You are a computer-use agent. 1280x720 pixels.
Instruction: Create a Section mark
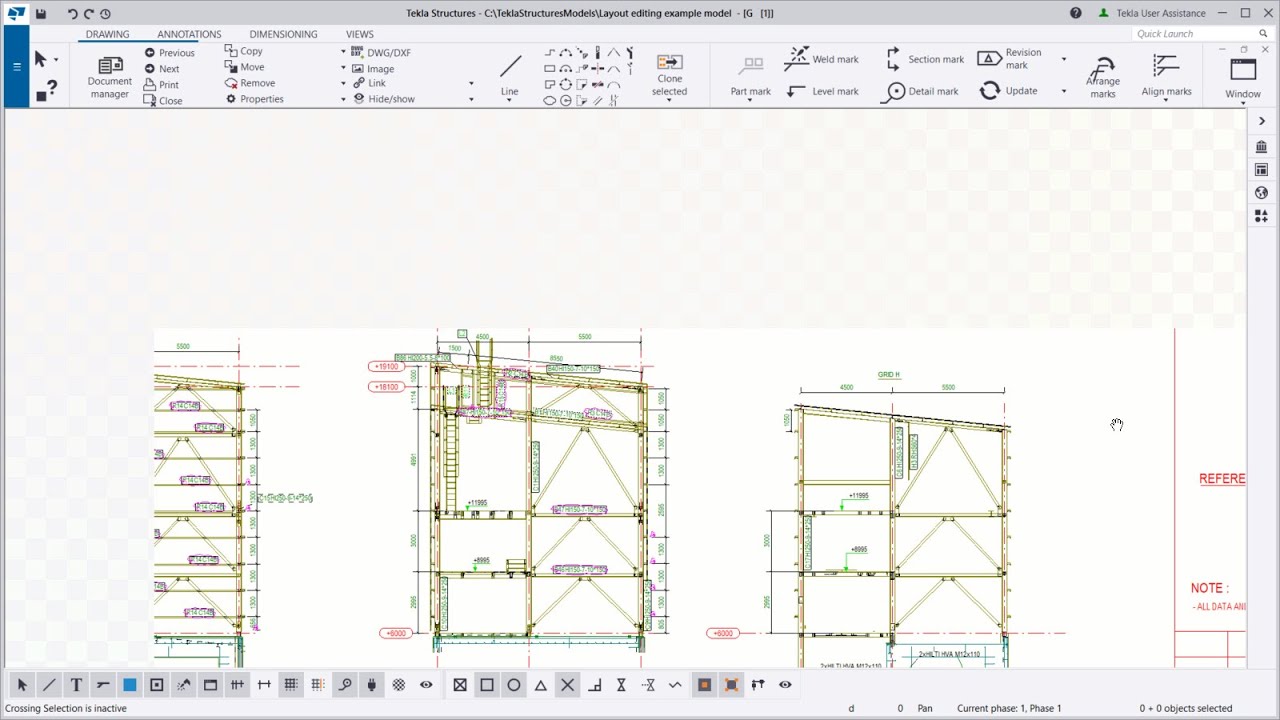925,59
